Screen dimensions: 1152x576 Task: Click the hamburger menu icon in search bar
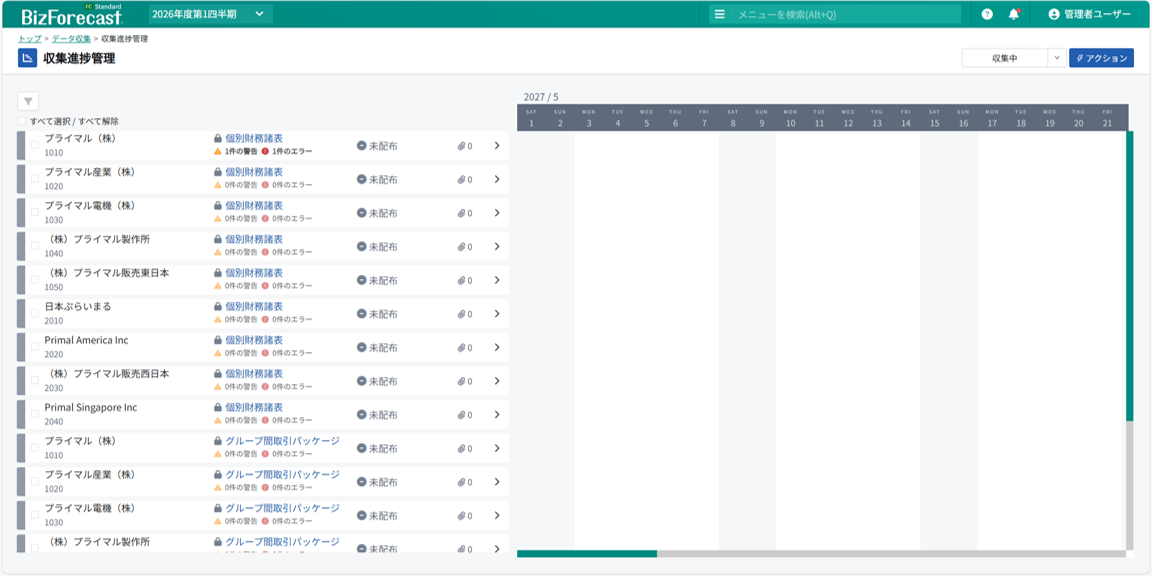(719, 14)
